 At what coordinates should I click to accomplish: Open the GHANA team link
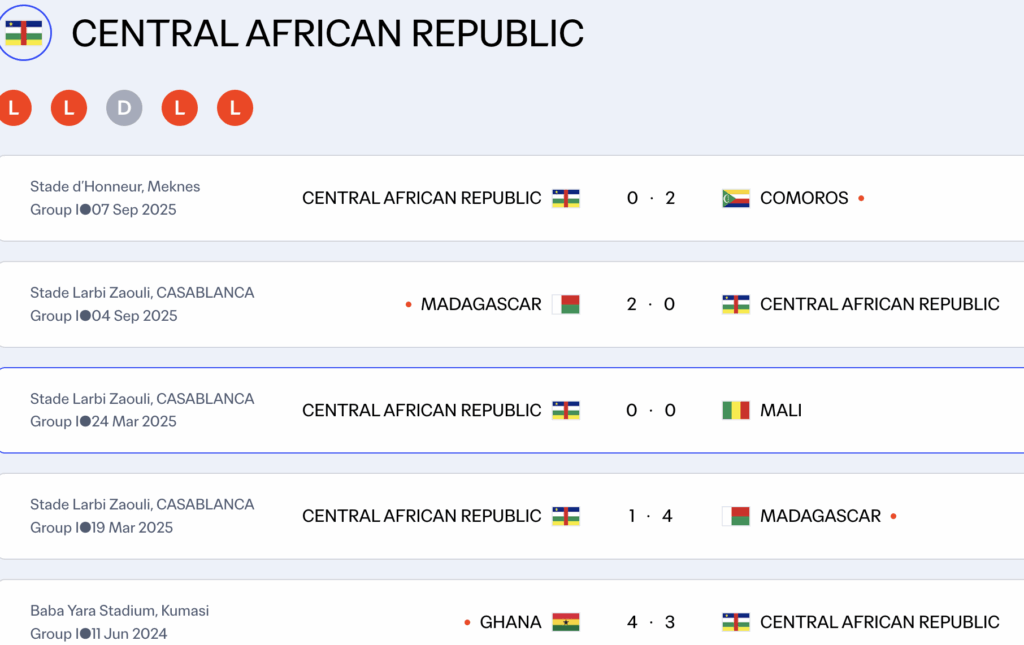pyautogui.click(x=510, y=622)
